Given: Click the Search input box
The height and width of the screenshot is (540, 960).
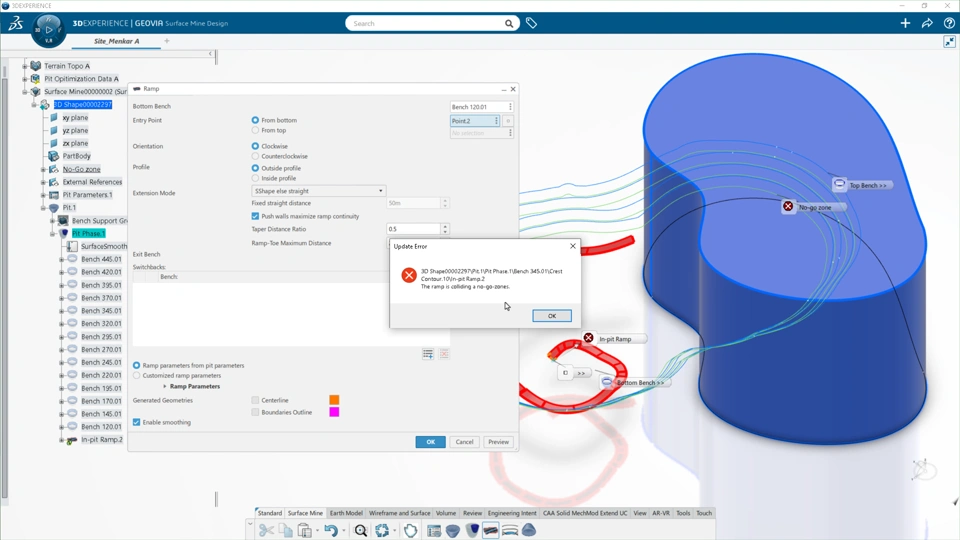Looking at the screenshot, I should tap(427, 23).
